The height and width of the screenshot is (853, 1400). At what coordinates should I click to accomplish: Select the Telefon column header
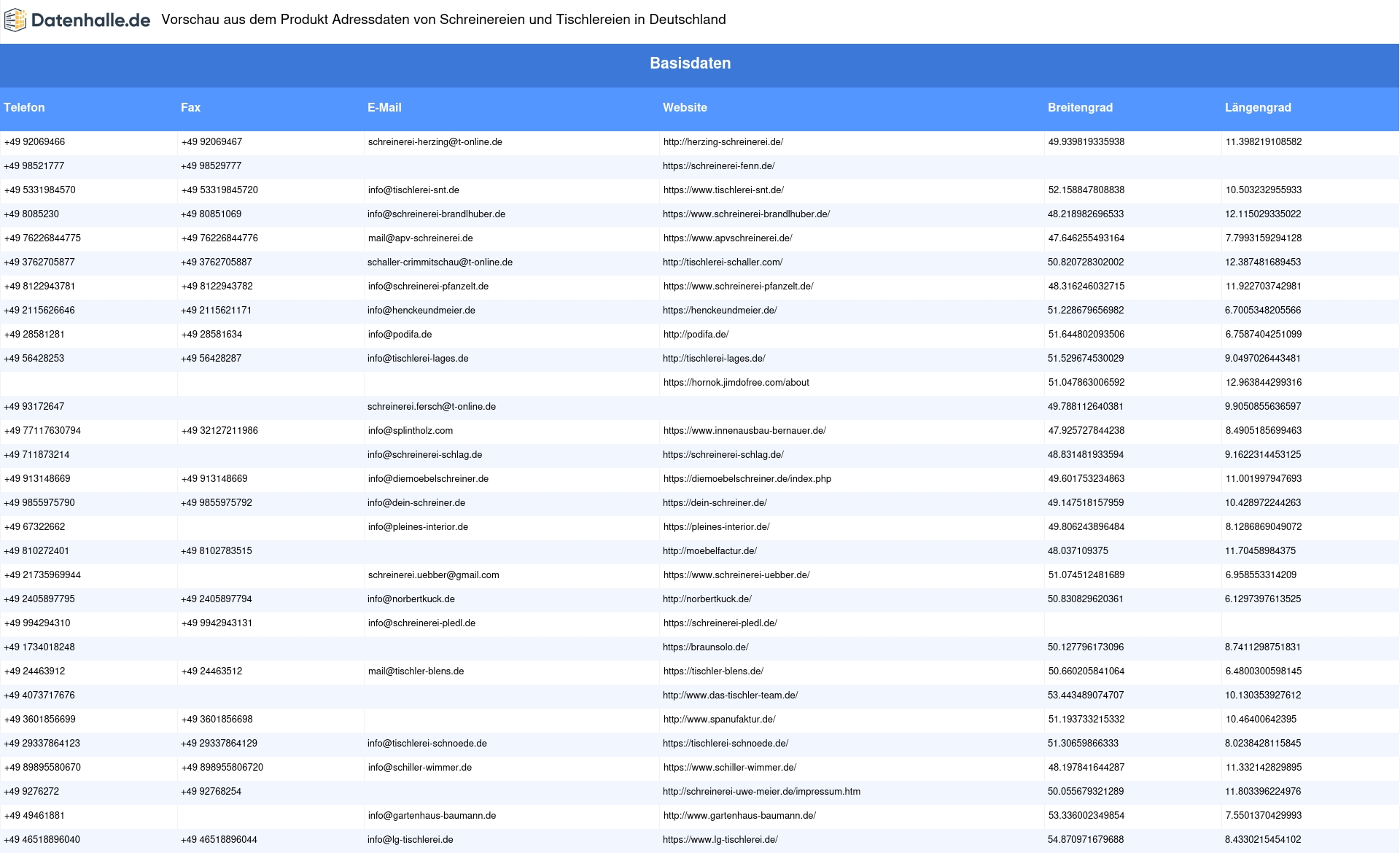[24, 107]
